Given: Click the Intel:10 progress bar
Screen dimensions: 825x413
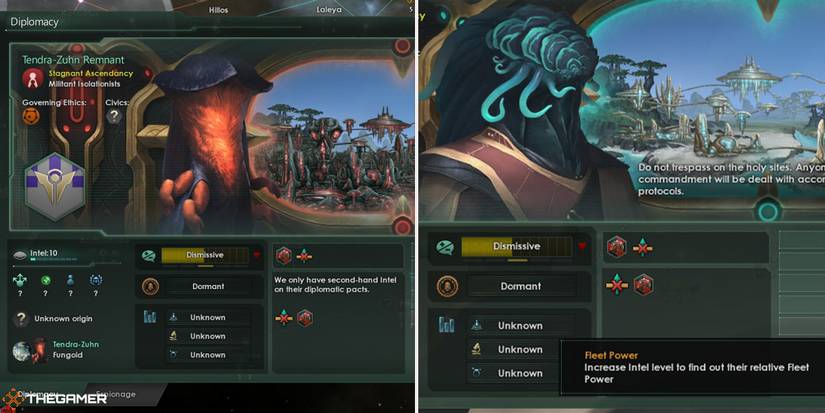Looking at the screenshot, I should tap(54, 260).
